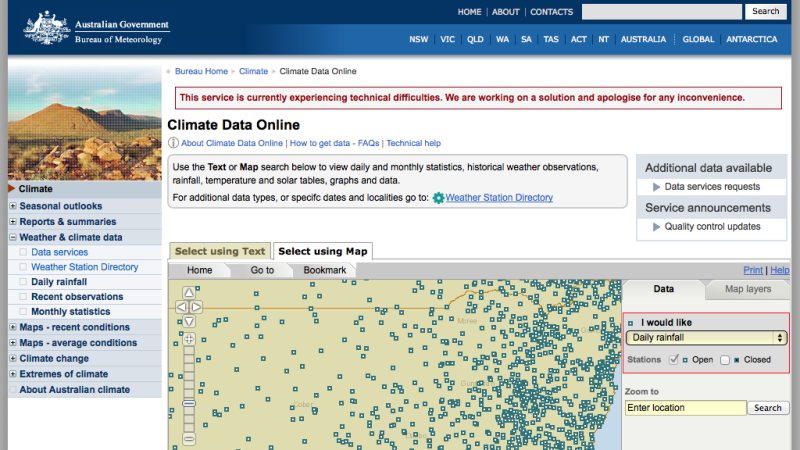This screenshot has width=800, height=450.
Task: Click the bullet box beside Daily rainfall
Action: 23,282
